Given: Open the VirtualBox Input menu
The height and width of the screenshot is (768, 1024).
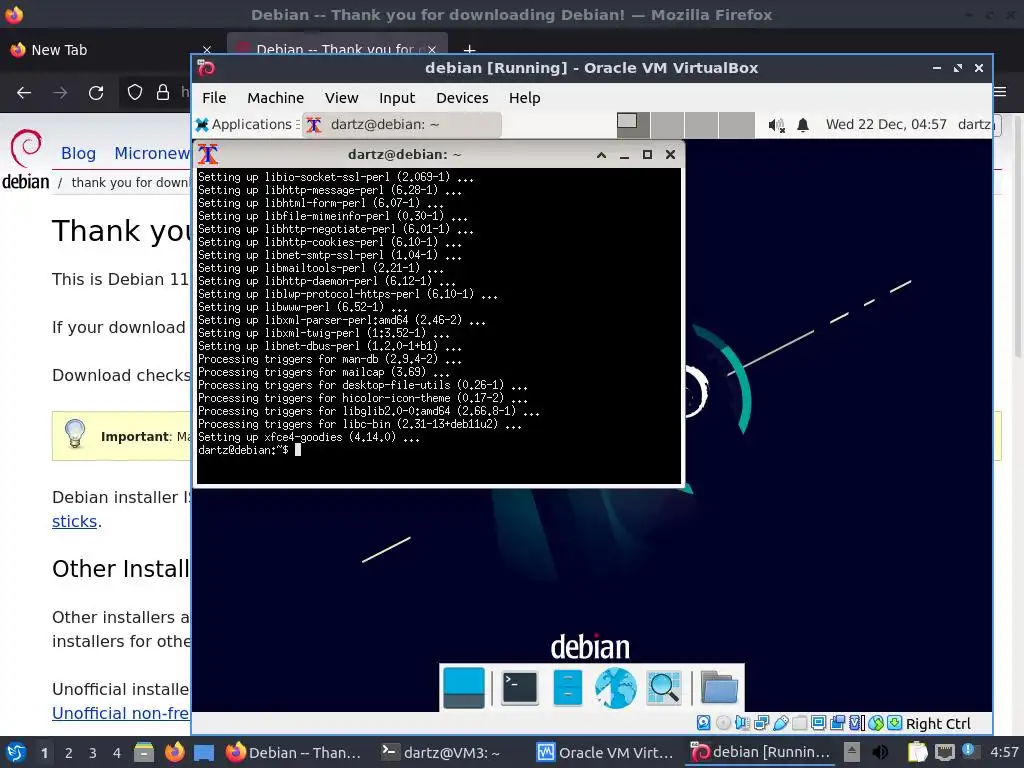Looking at the screenshot, I should point(396,98).
